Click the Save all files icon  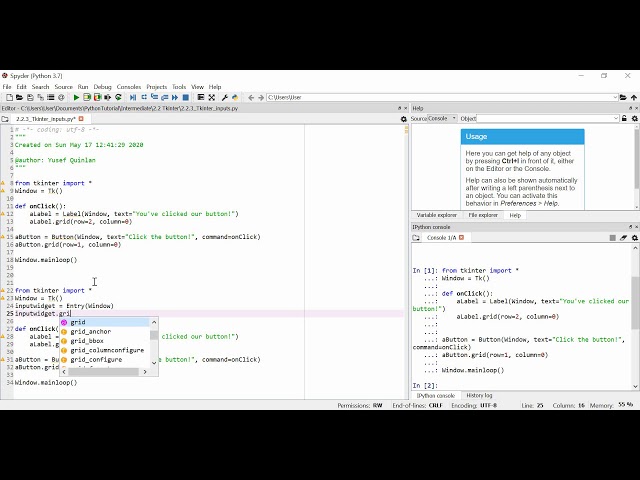40,97
